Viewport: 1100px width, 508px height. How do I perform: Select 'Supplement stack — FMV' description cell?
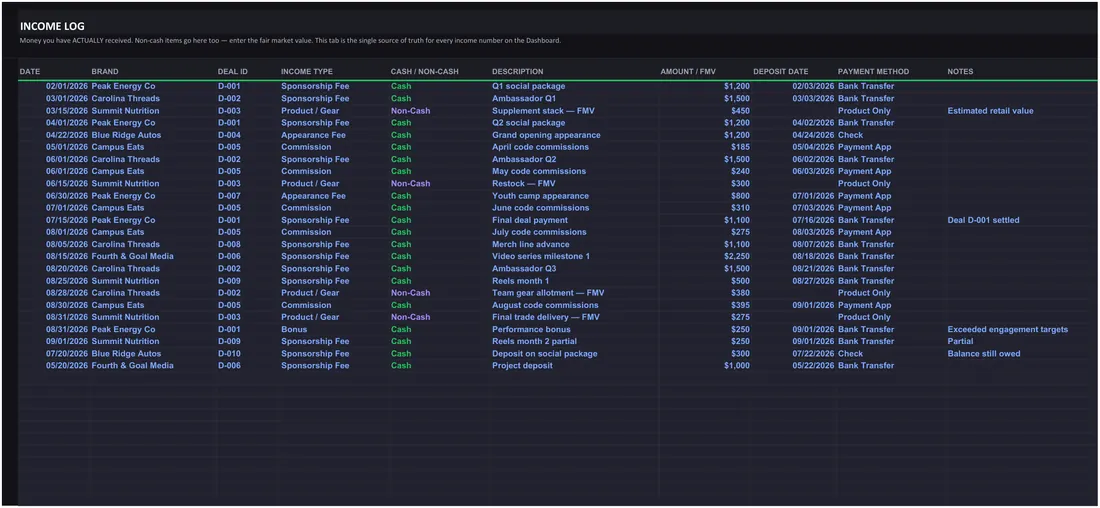[x=542, y=111]
